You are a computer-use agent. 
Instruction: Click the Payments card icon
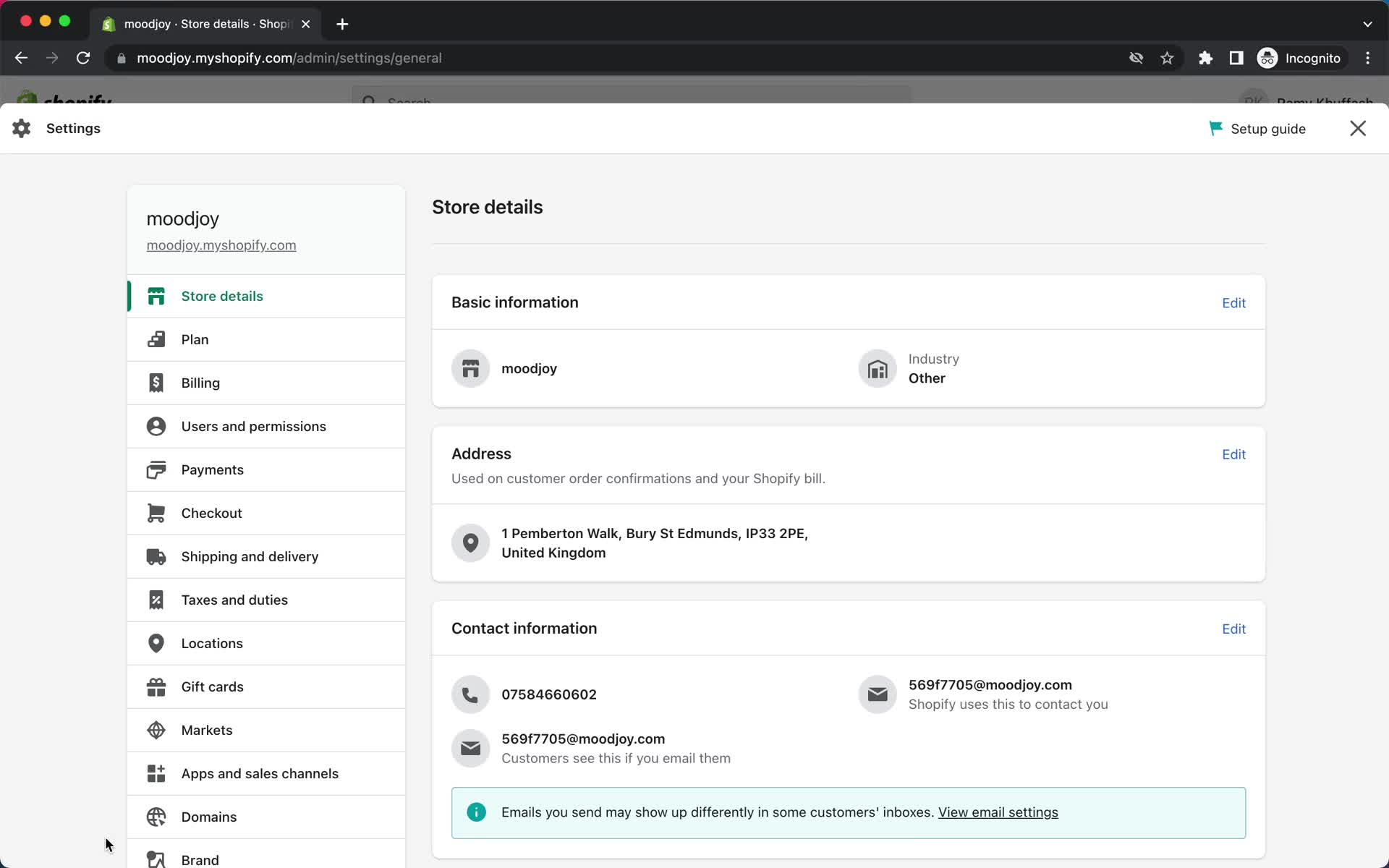pos(156,469)
